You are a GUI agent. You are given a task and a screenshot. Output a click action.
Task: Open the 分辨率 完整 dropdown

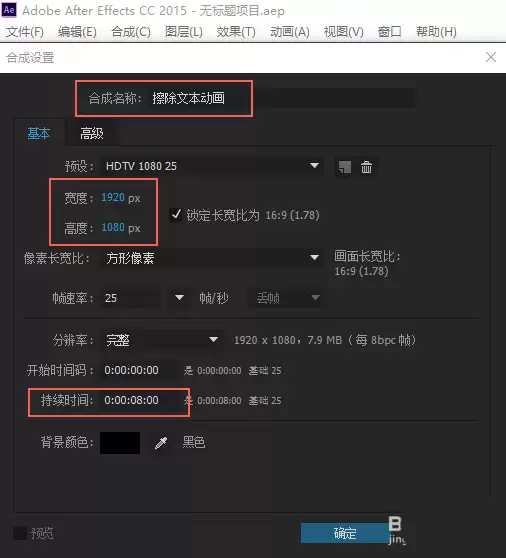tap(162, 340)
